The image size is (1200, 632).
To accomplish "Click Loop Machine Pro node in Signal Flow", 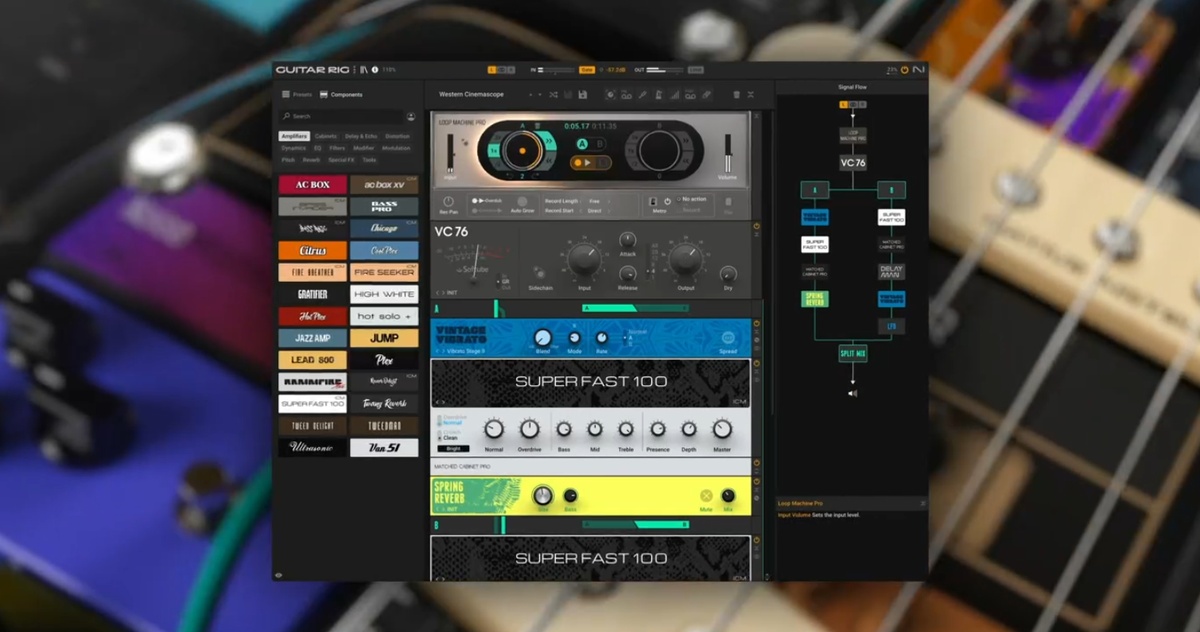I will [x=853, y=134].
